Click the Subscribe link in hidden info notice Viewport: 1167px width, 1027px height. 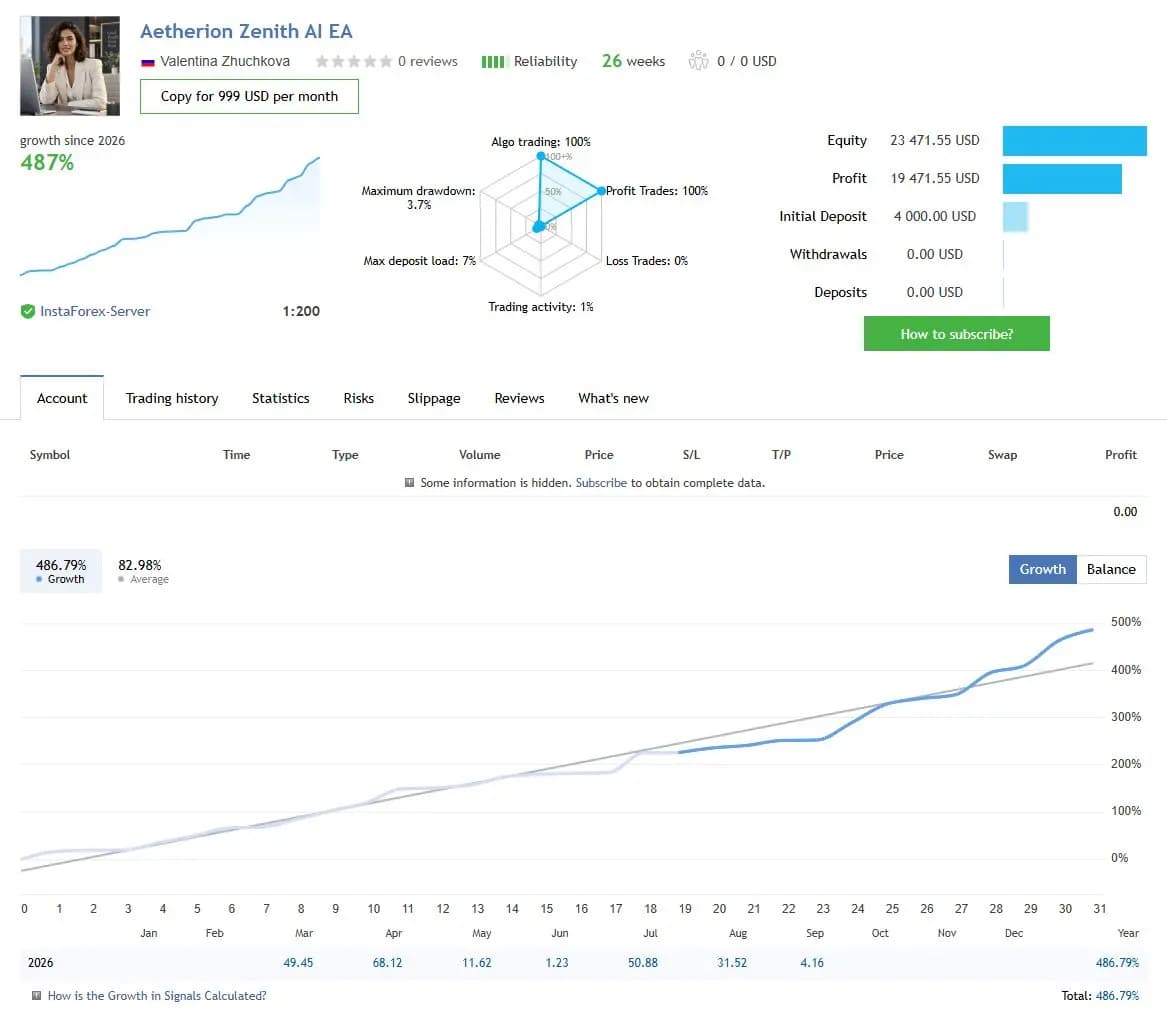(x=601, y=482)
